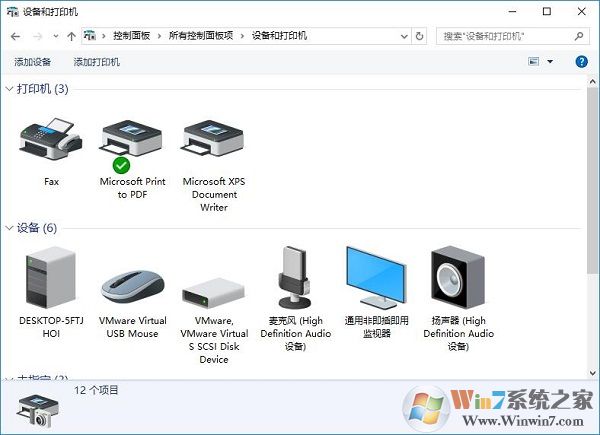Click the scrollbar up arrow

(x=592, y=81)
